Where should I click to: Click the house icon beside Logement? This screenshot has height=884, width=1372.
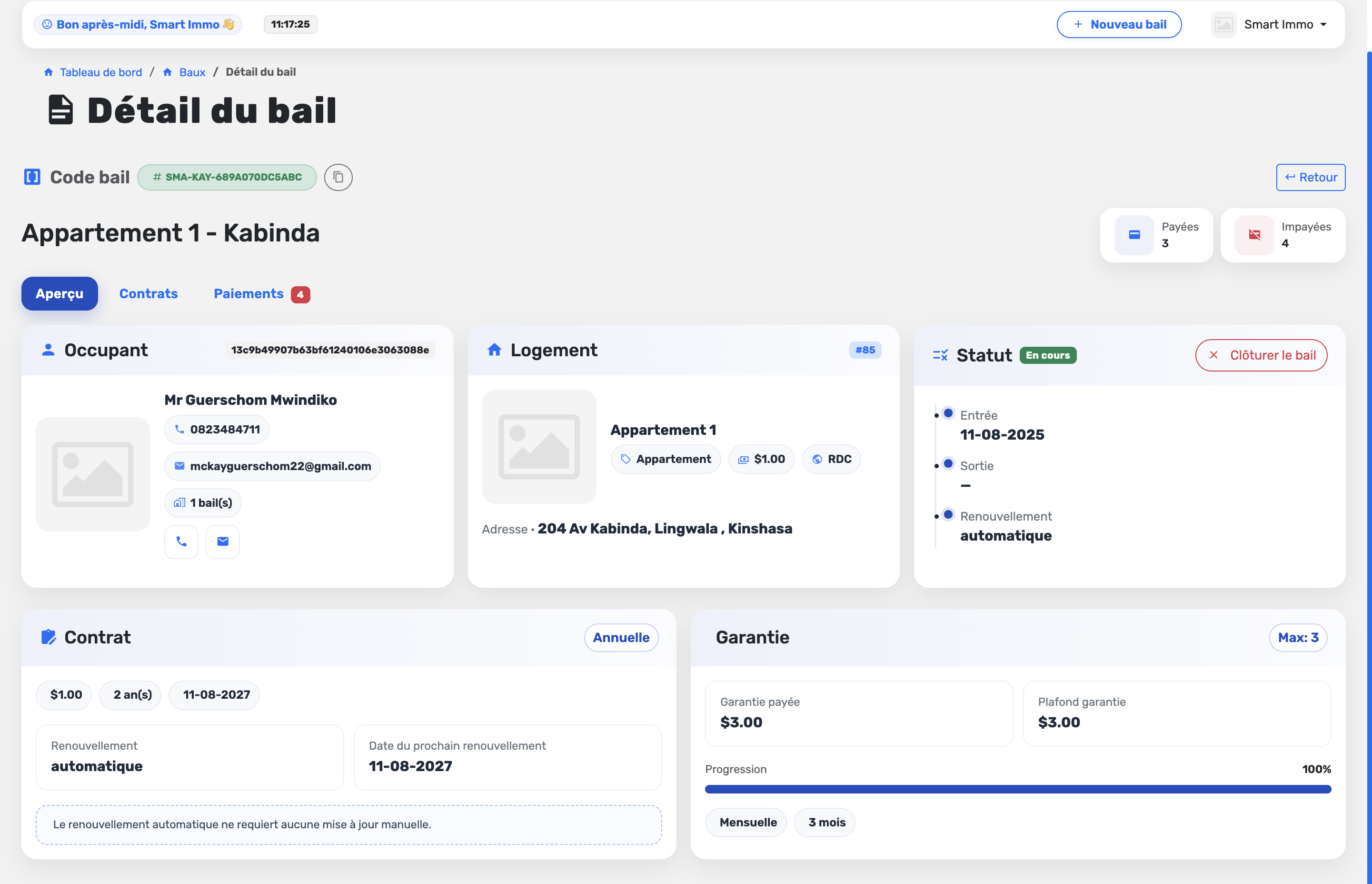(x=495, y=350)
